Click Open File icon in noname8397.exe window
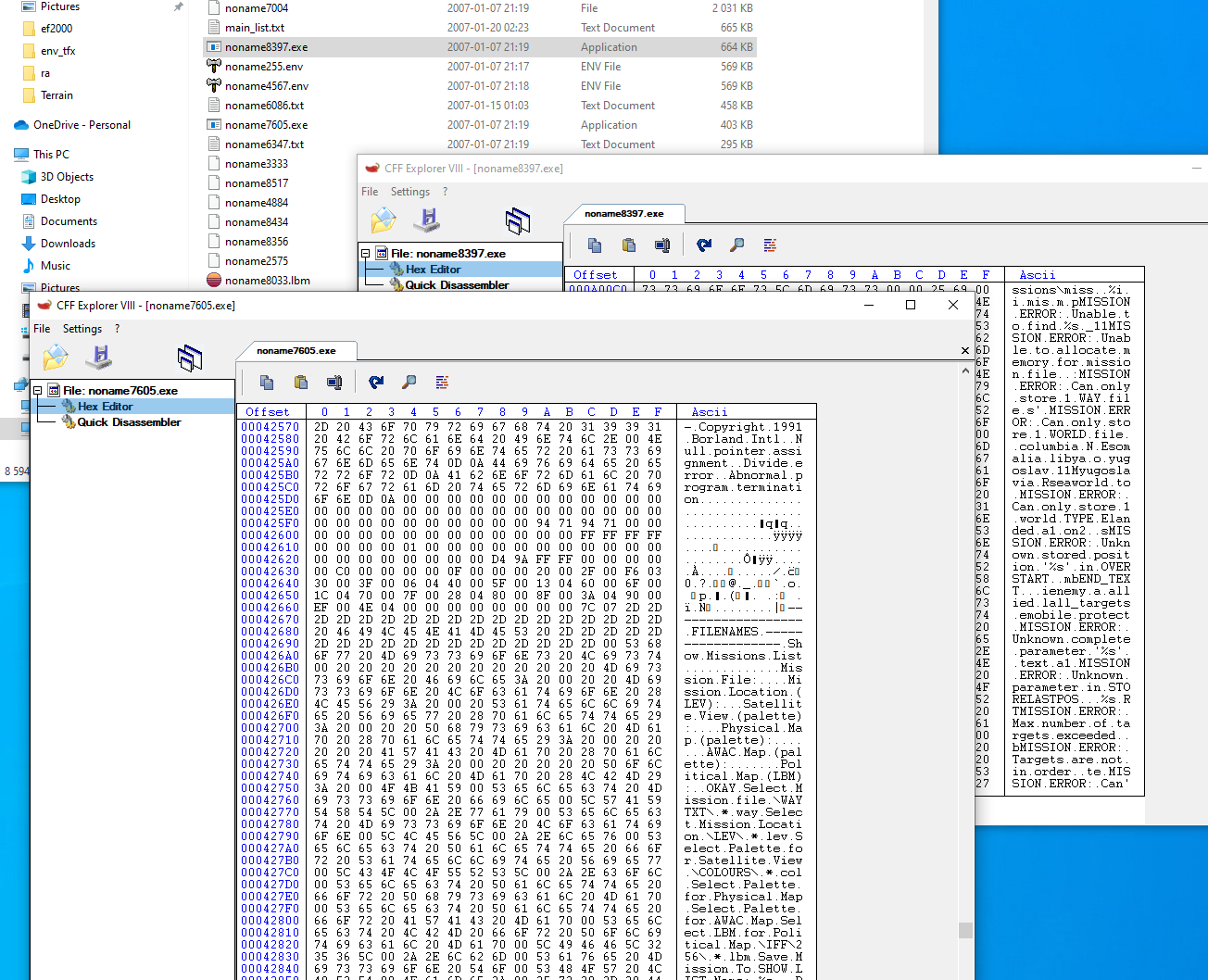This screenshot has width=1208, height=980. (384, 220)
